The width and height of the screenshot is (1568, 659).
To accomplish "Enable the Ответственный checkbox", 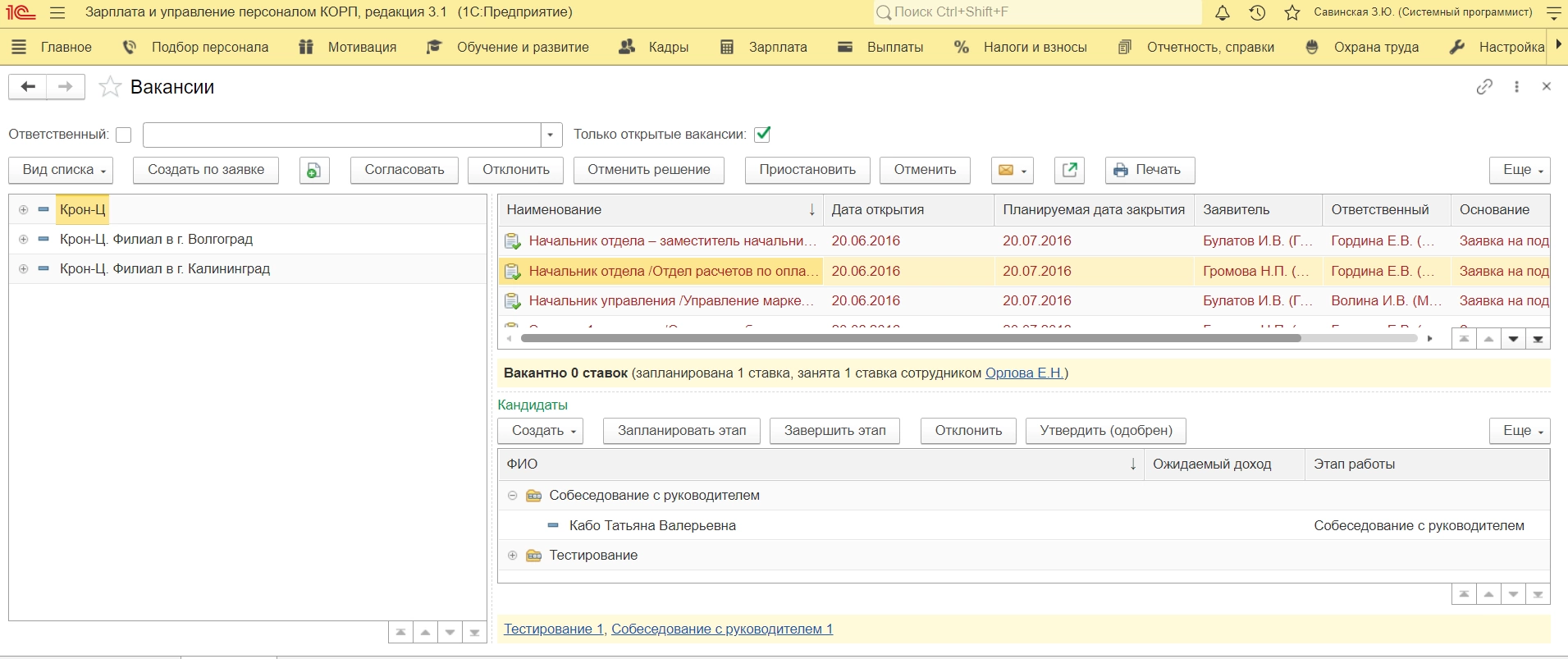I will coord(124,135).
